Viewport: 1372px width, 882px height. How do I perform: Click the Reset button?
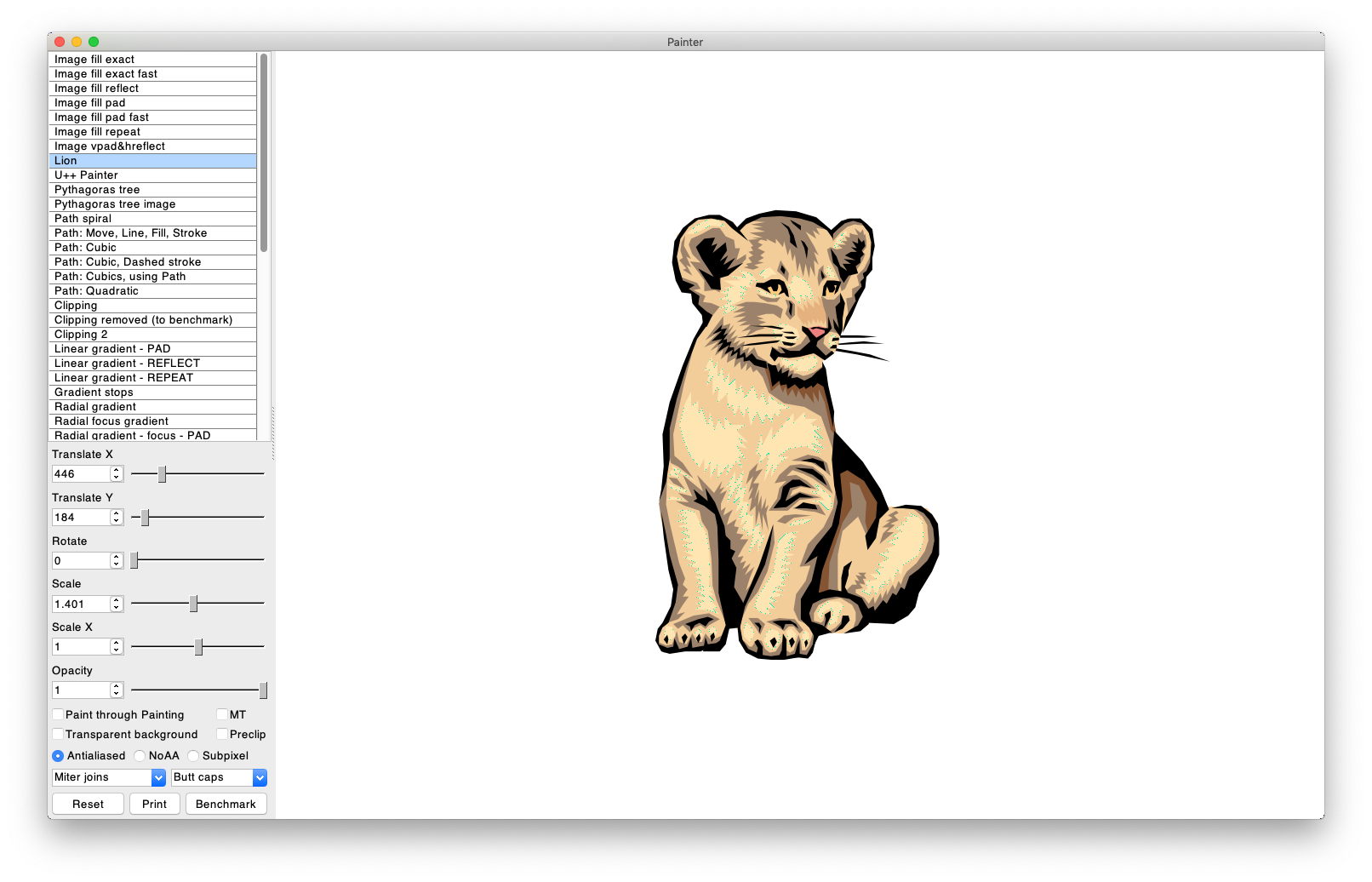[88, 805]
